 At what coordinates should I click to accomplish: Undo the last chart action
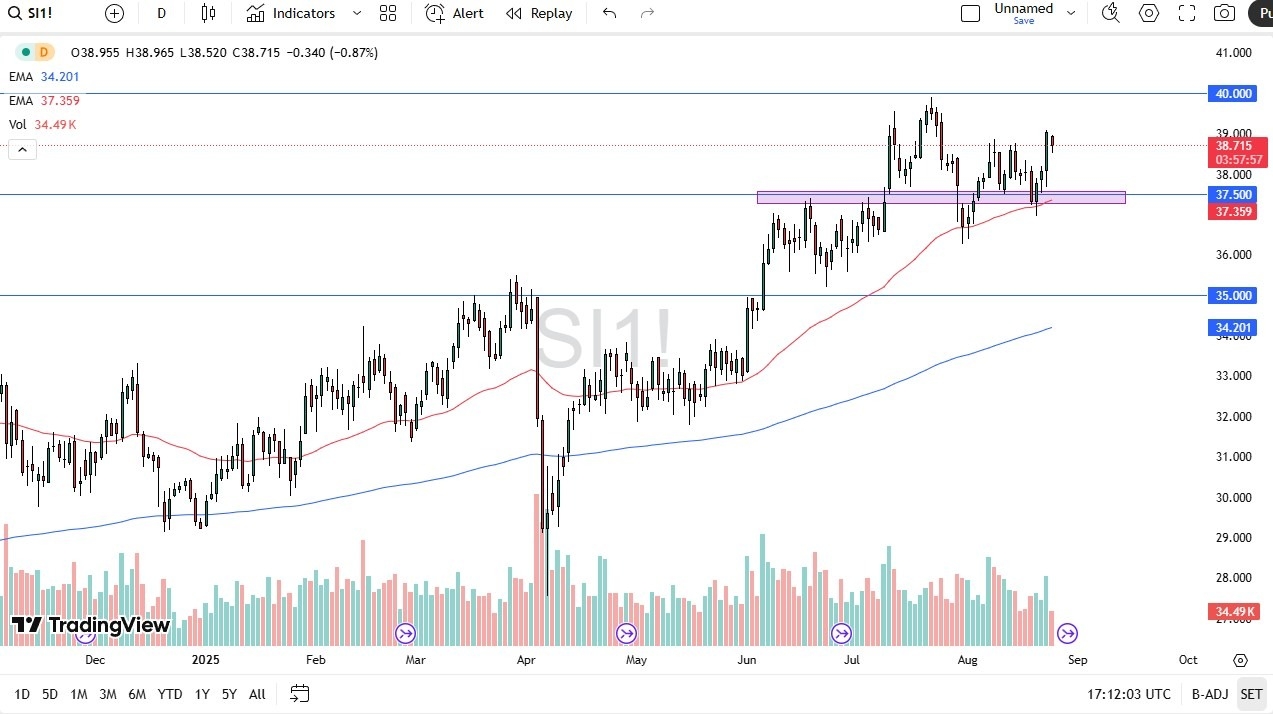click(x=608, y=13)
